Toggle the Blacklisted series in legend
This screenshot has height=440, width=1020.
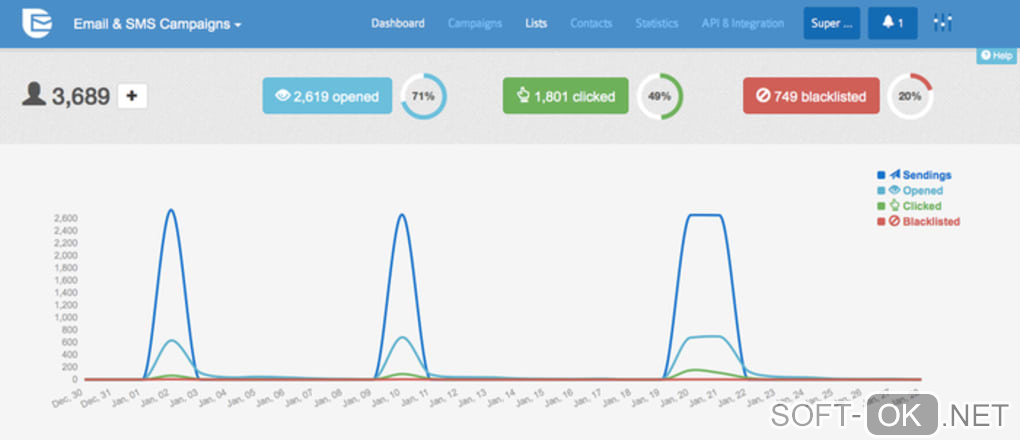click(x=919, y=221)
